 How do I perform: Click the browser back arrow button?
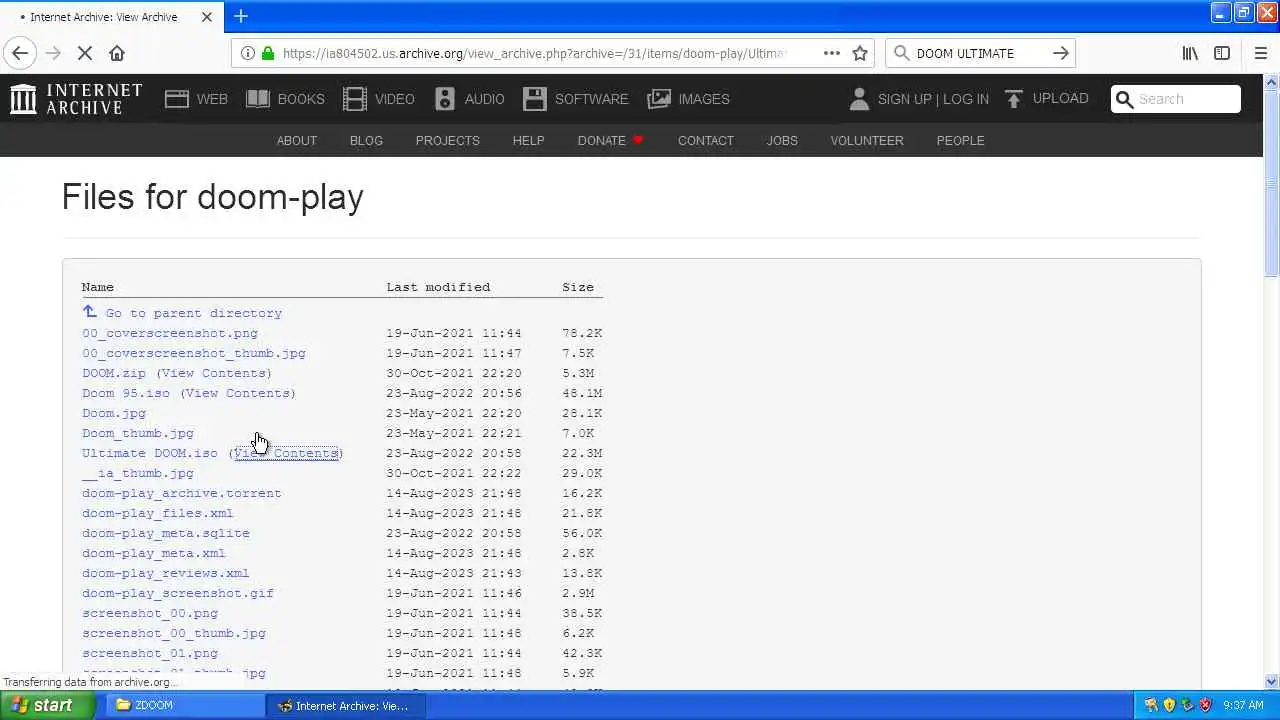click(20, 53)
